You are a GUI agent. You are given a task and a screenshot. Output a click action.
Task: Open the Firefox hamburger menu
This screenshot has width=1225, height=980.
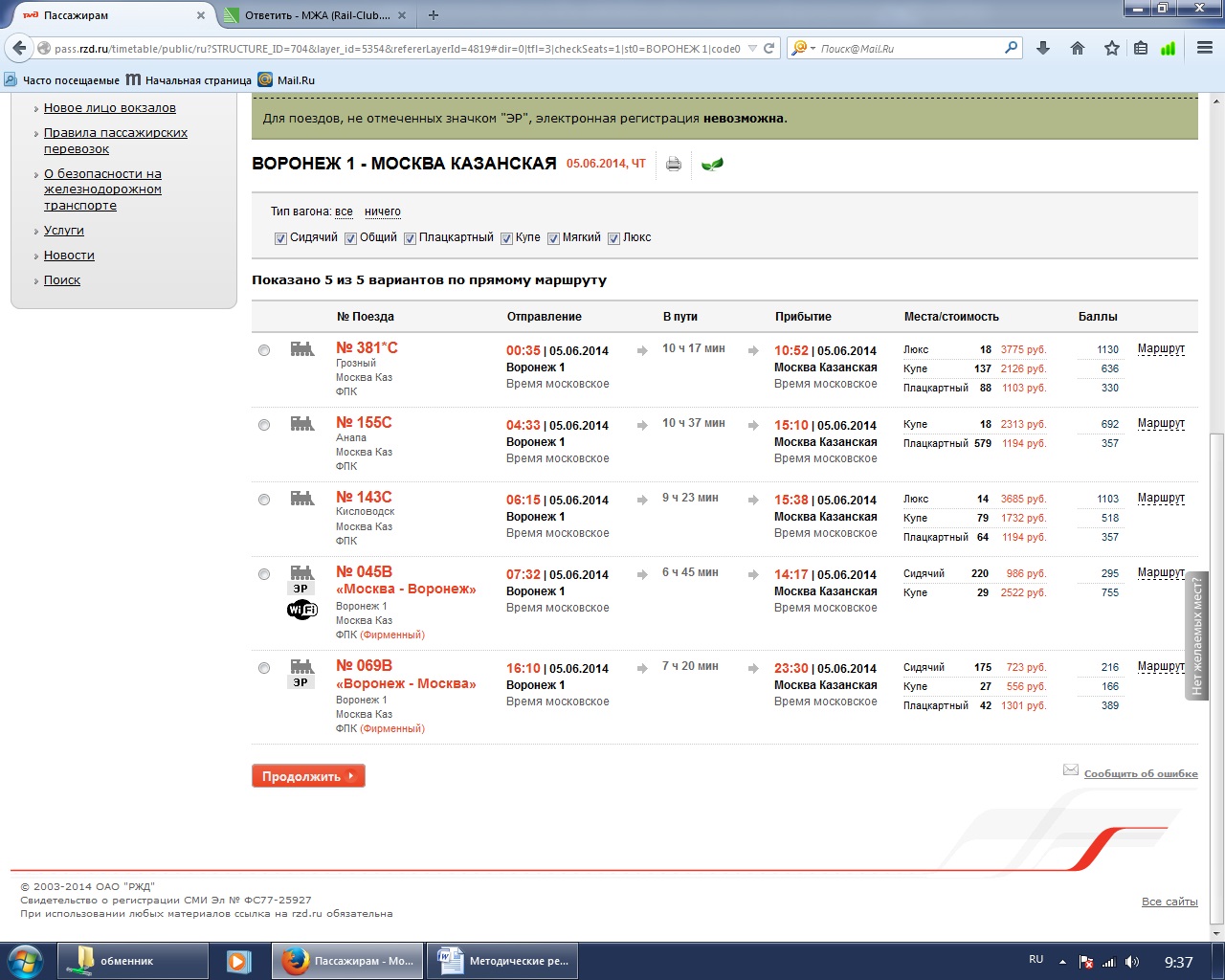1205,48
